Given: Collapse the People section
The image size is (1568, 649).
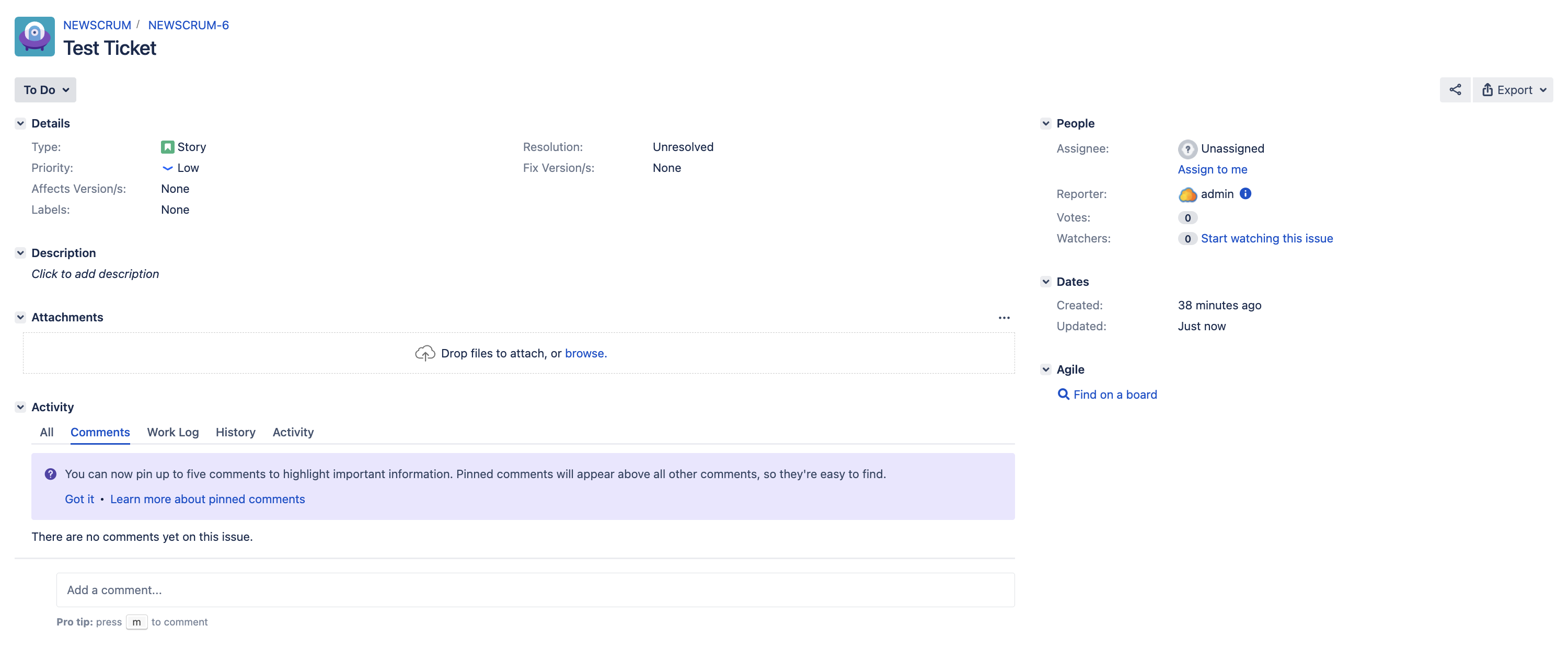Looking at the screenshot, I should click(1045, 123).
